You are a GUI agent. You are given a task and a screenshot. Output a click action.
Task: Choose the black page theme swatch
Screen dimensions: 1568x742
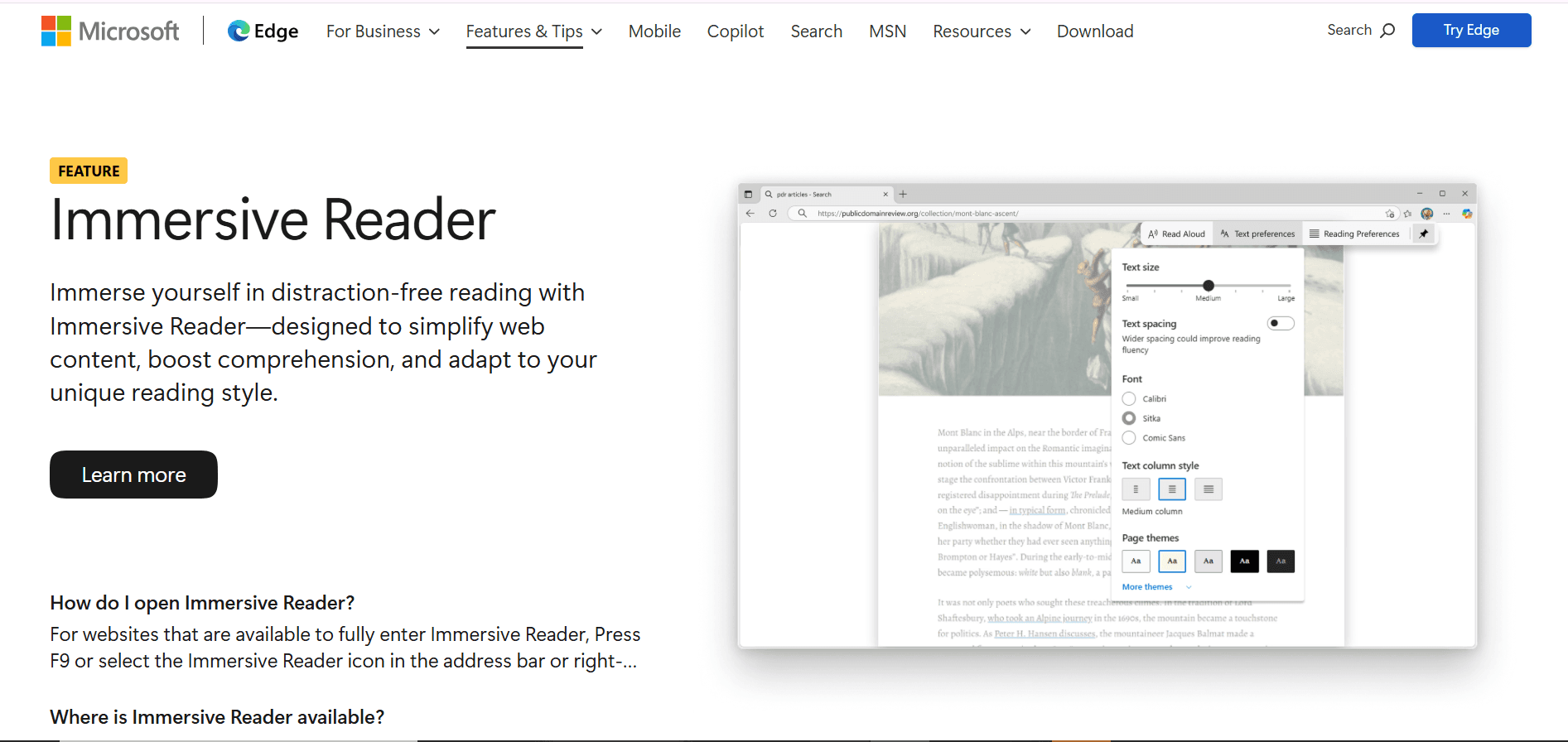(x=1245, y=561)
